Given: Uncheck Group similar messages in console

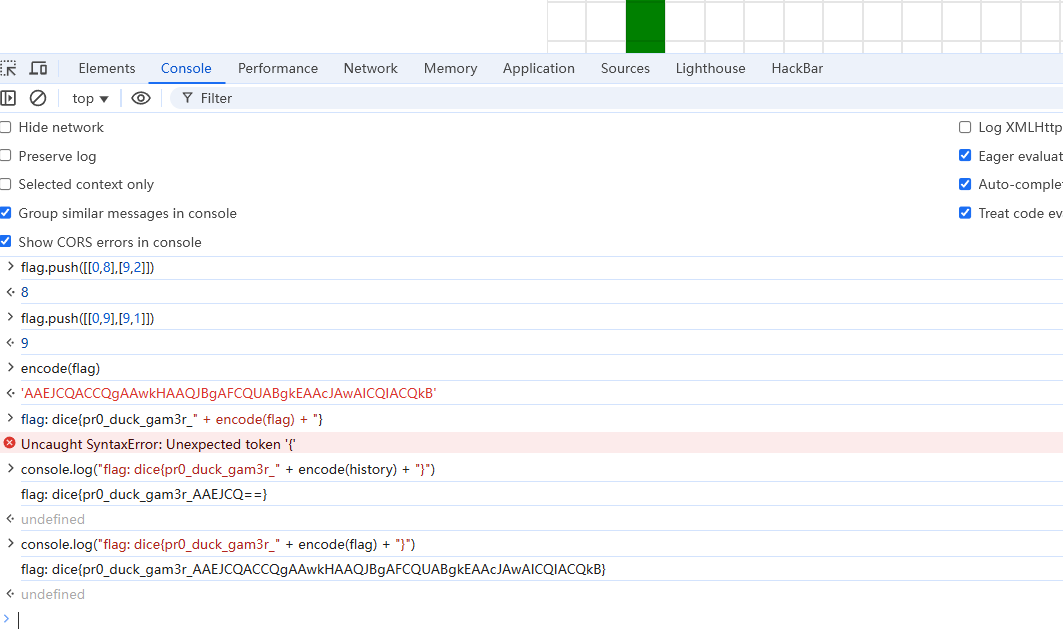Looking at the screenshot, I should tap(6, 213).
